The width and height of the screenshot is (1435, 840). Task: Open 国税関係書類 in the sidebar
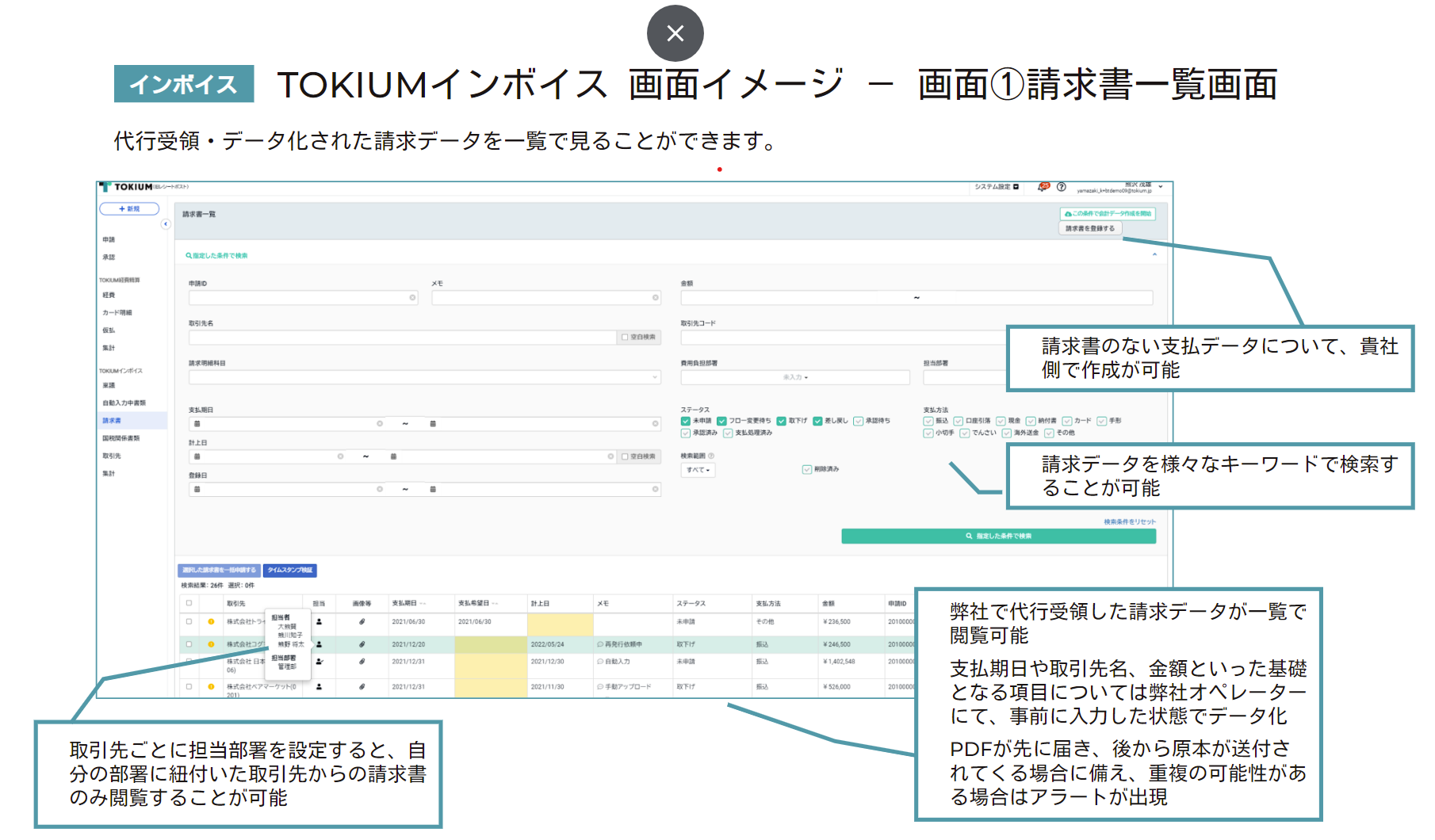point(121,438)
